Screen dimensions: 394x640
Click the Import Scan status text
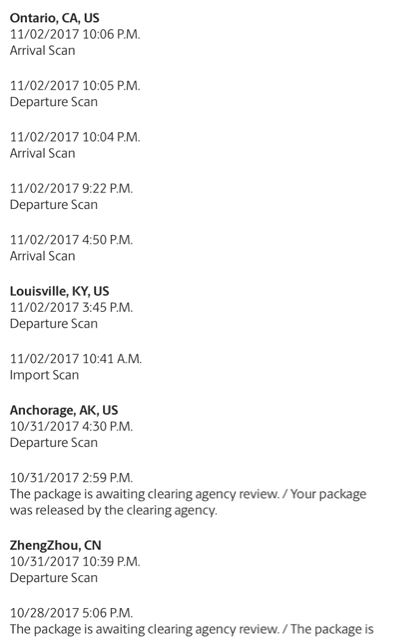click(x=44, y=376)
